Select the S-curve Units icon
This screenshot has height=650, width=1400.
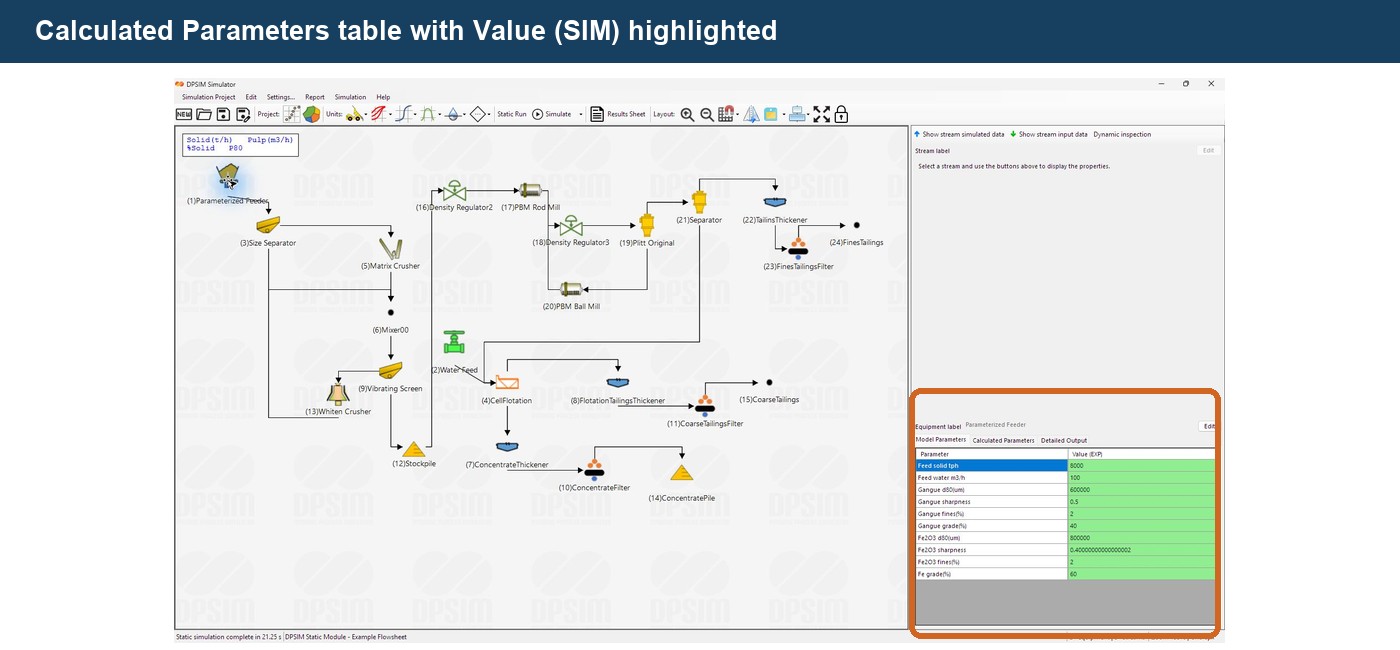pyautogui.click(x=404, y=114)
